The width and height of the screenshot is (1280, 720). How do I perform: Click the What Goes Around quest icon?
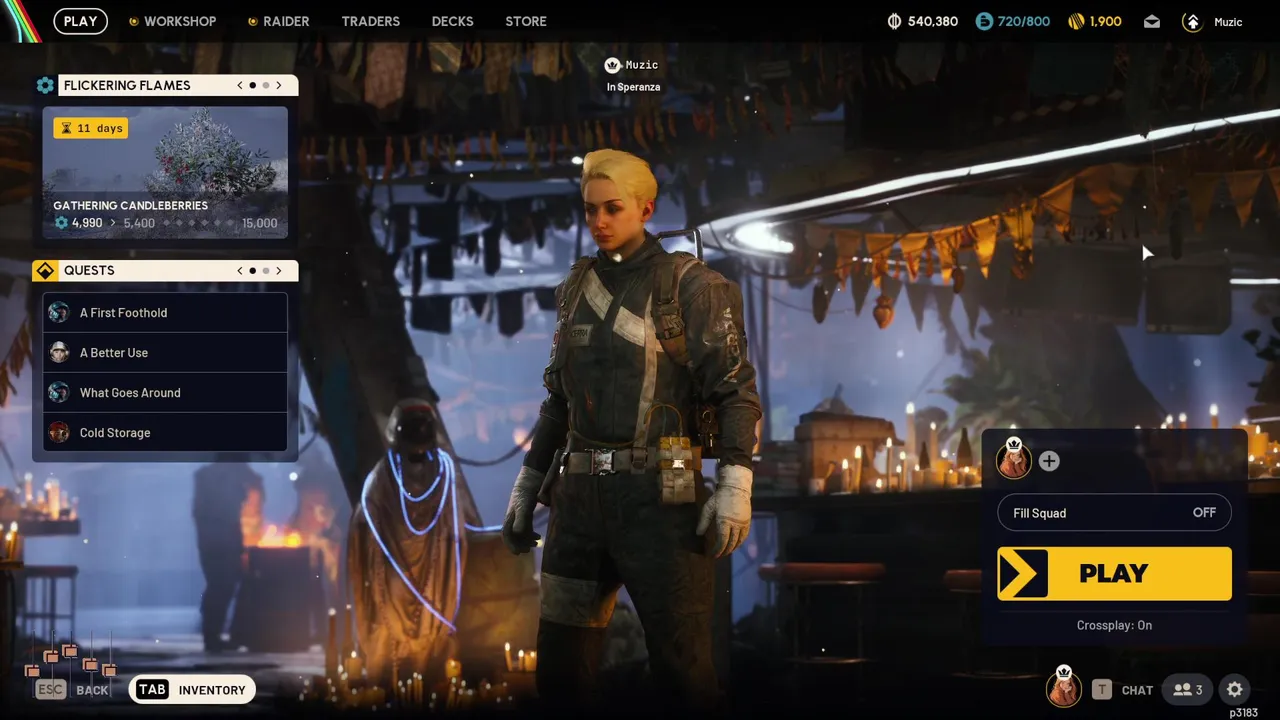59,392
